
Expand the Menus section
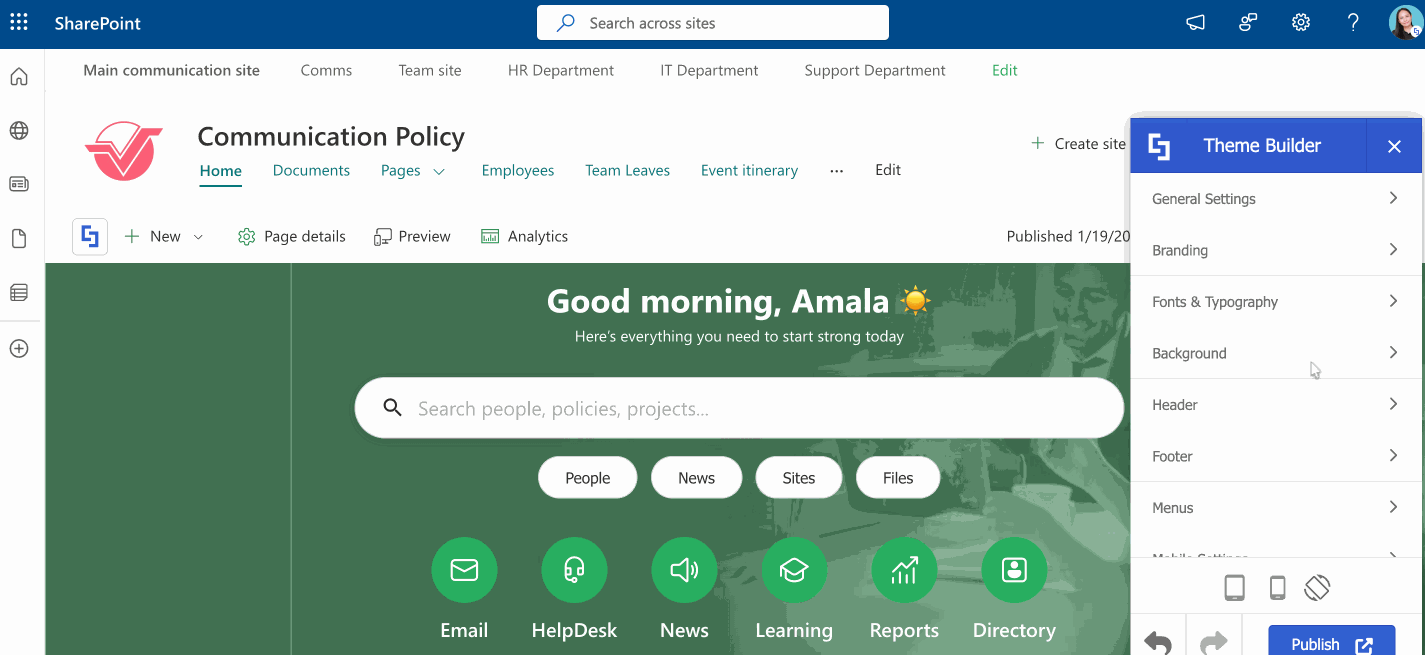[x=1276, y=508]
